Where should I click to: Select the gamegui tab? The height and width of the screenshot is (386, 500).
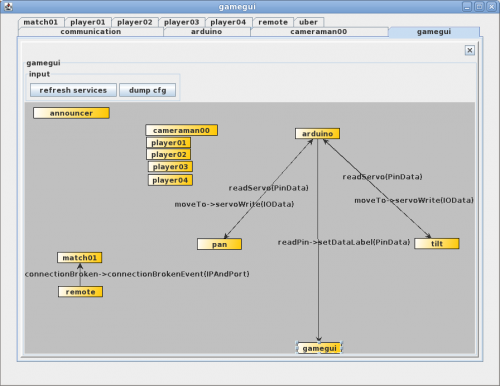coord(434,32)
